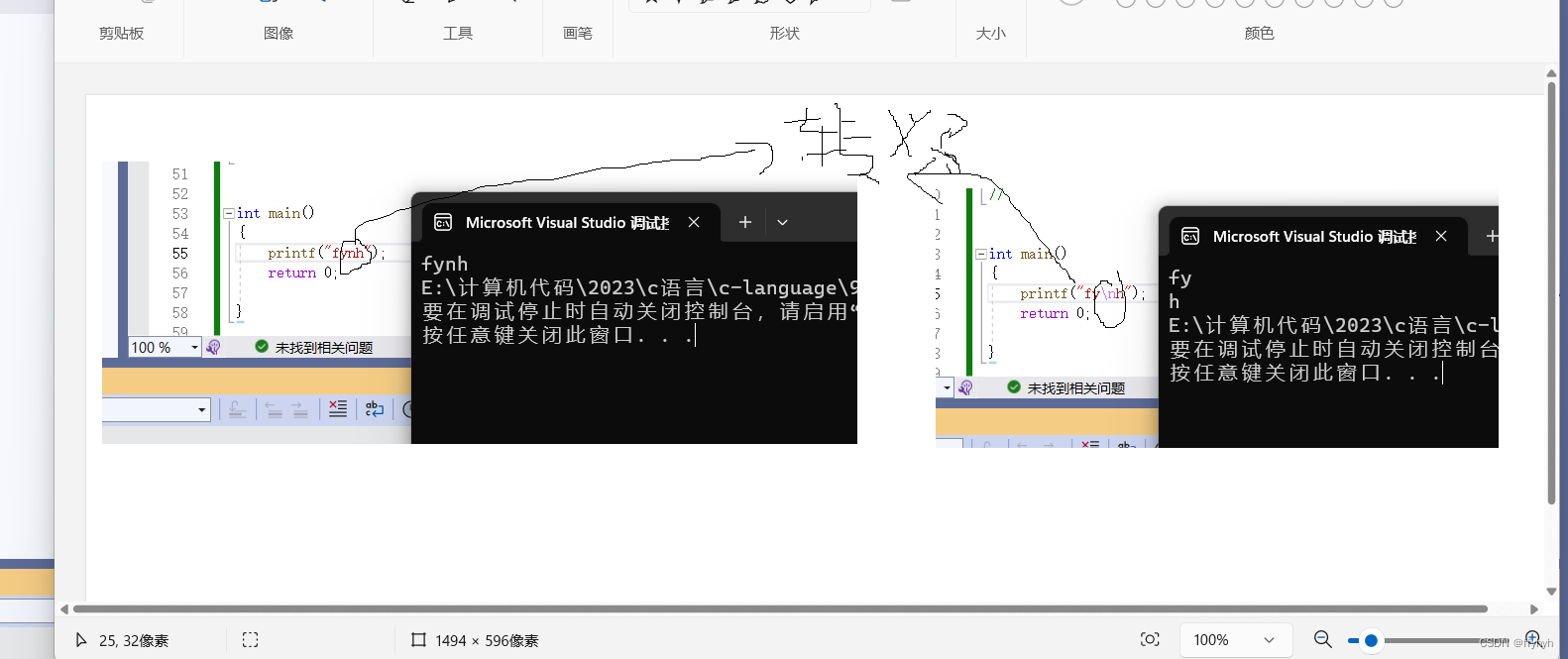This screenshot has width=1568, height=659.
Task: Click the horizontal scrollbar thumb under the canvas
Action: tap(780, 608)
